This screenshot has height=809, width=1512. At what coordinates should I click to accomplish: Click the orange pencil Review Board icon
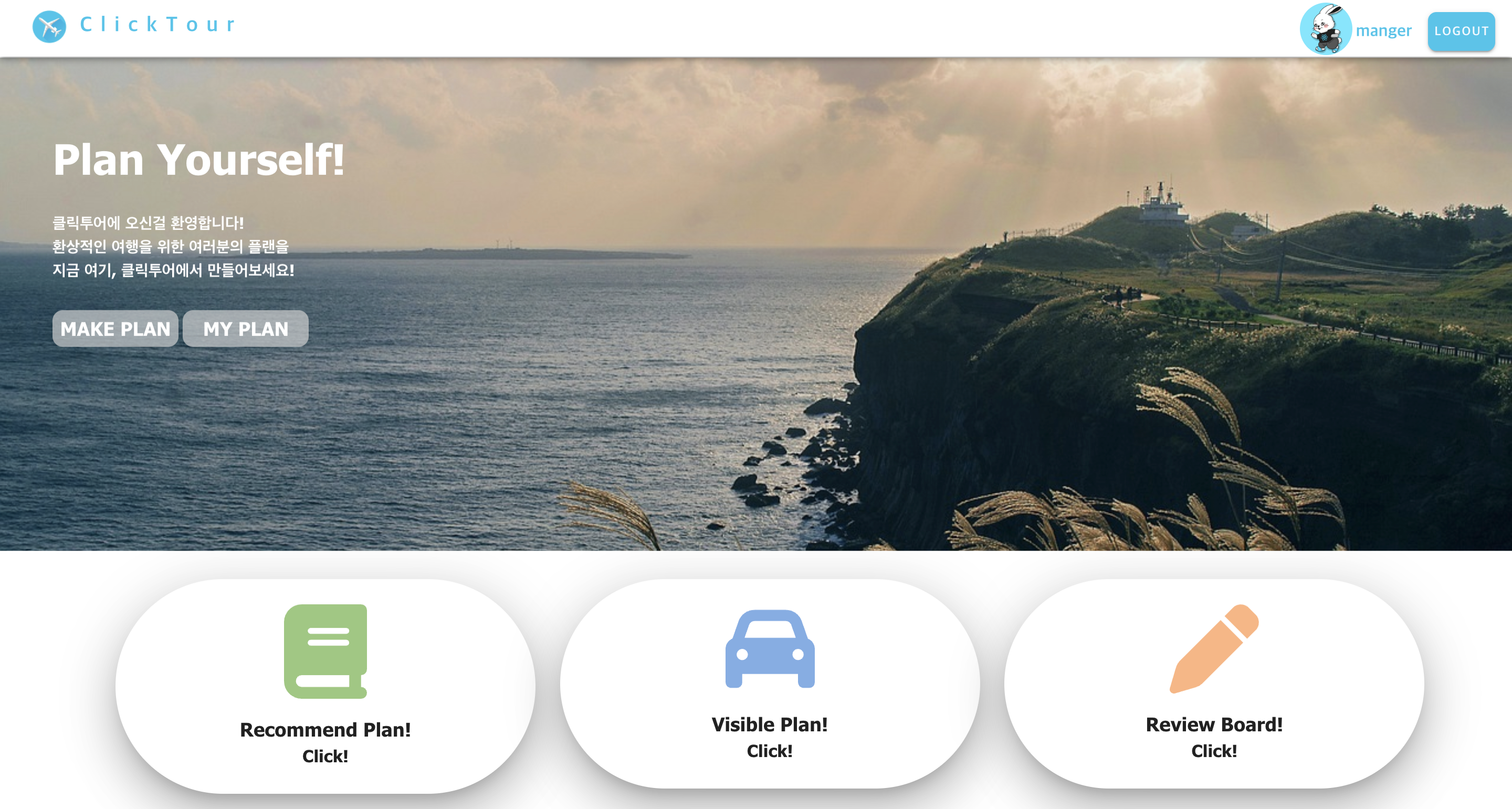(x=1214, y=649)
